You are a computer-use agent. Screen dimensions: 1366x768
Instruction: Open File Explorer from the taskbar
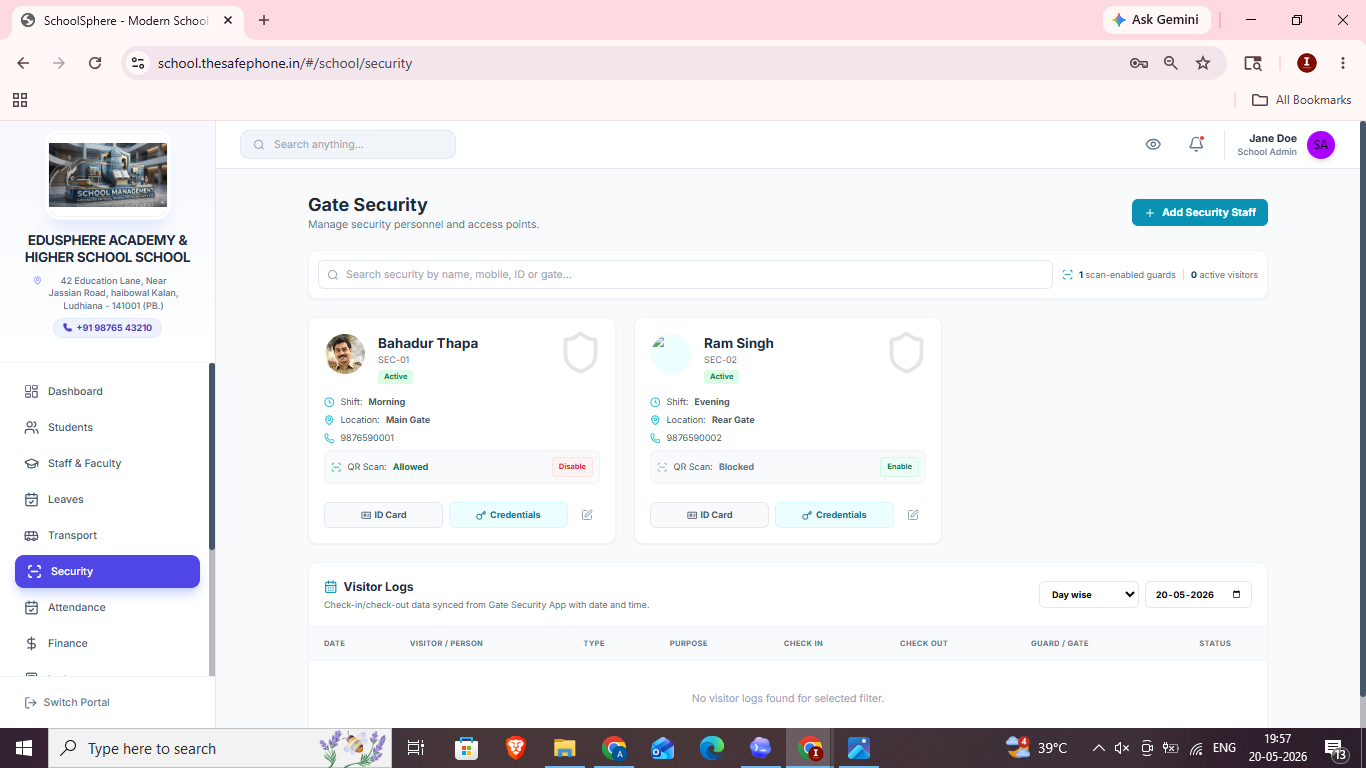click(x=564, y=748)
